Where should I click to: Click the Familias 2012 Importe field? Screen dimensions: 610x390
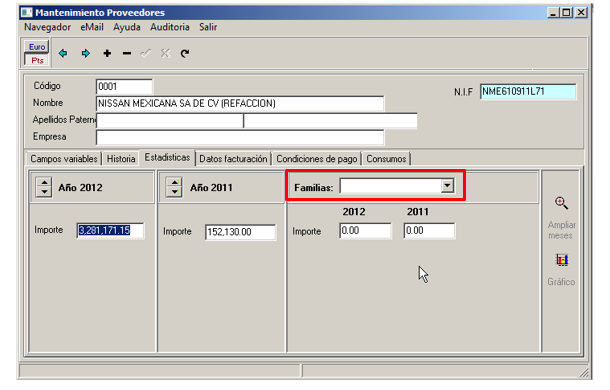[x=365, y=230]
